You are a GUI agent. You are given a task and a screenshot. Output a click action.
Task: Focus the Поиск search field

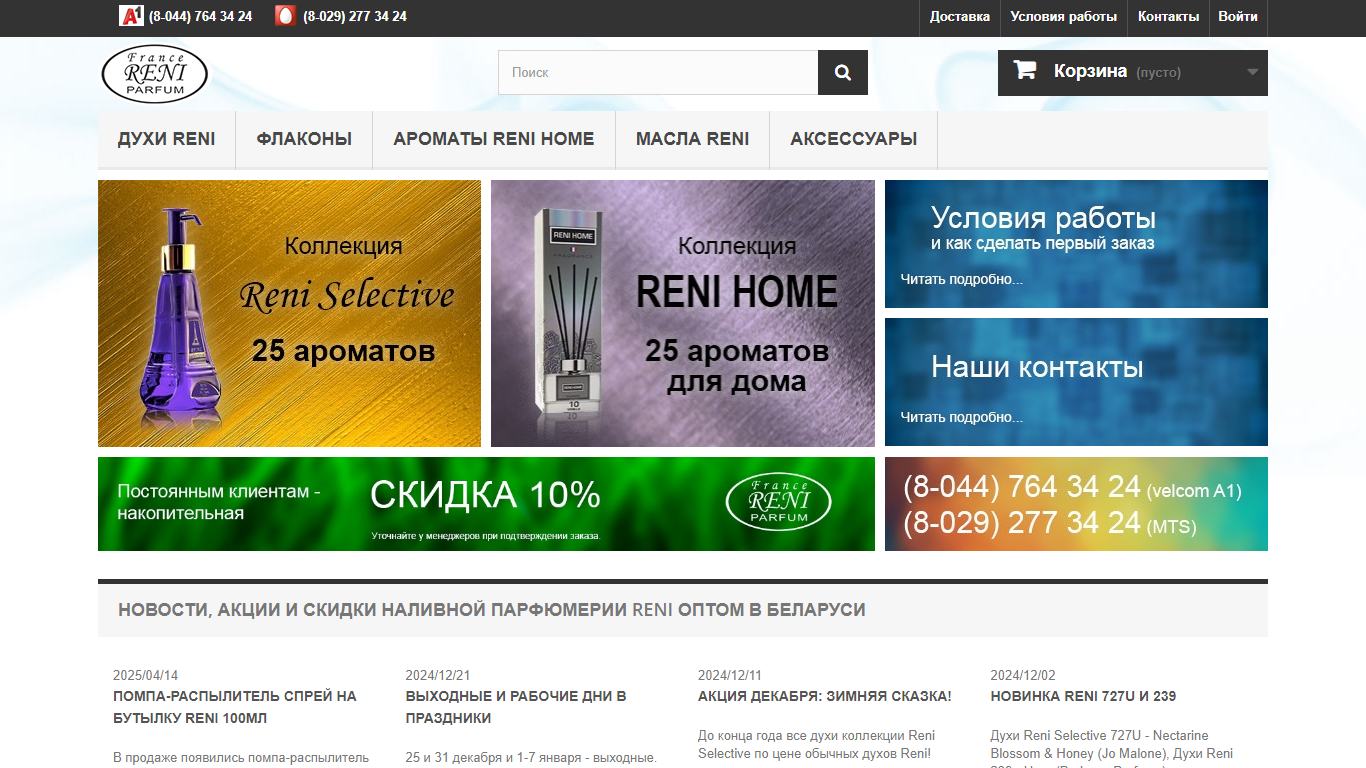[x=658, y=72]
